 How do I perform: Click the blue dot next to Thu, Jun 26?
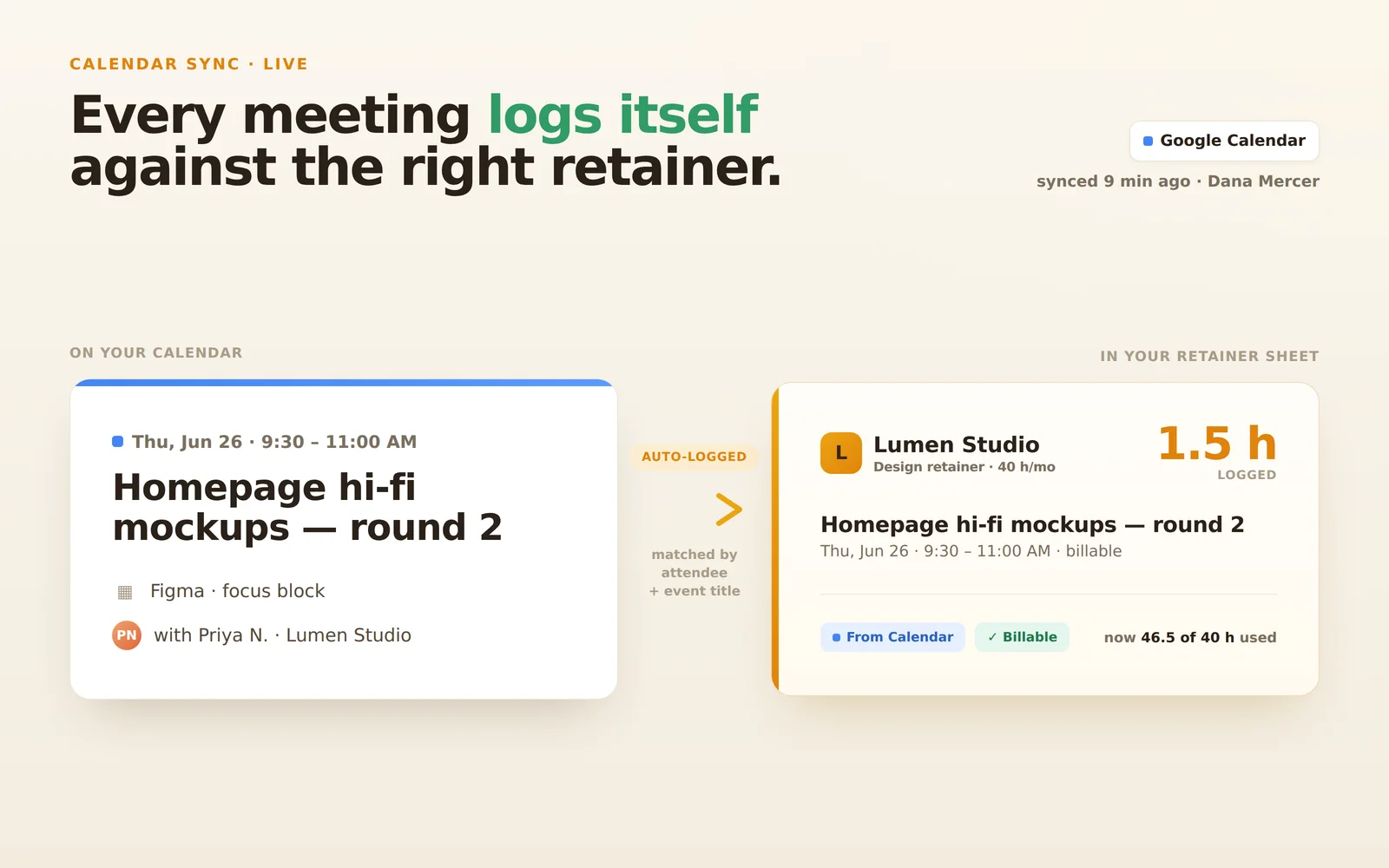tap(118, 442)
